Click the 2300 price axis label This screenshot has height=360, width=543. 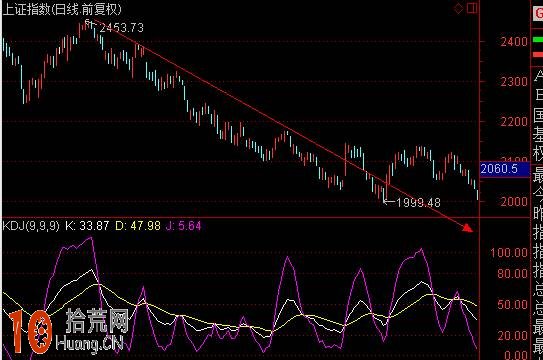pyautogui.click(x=514, y=82)
